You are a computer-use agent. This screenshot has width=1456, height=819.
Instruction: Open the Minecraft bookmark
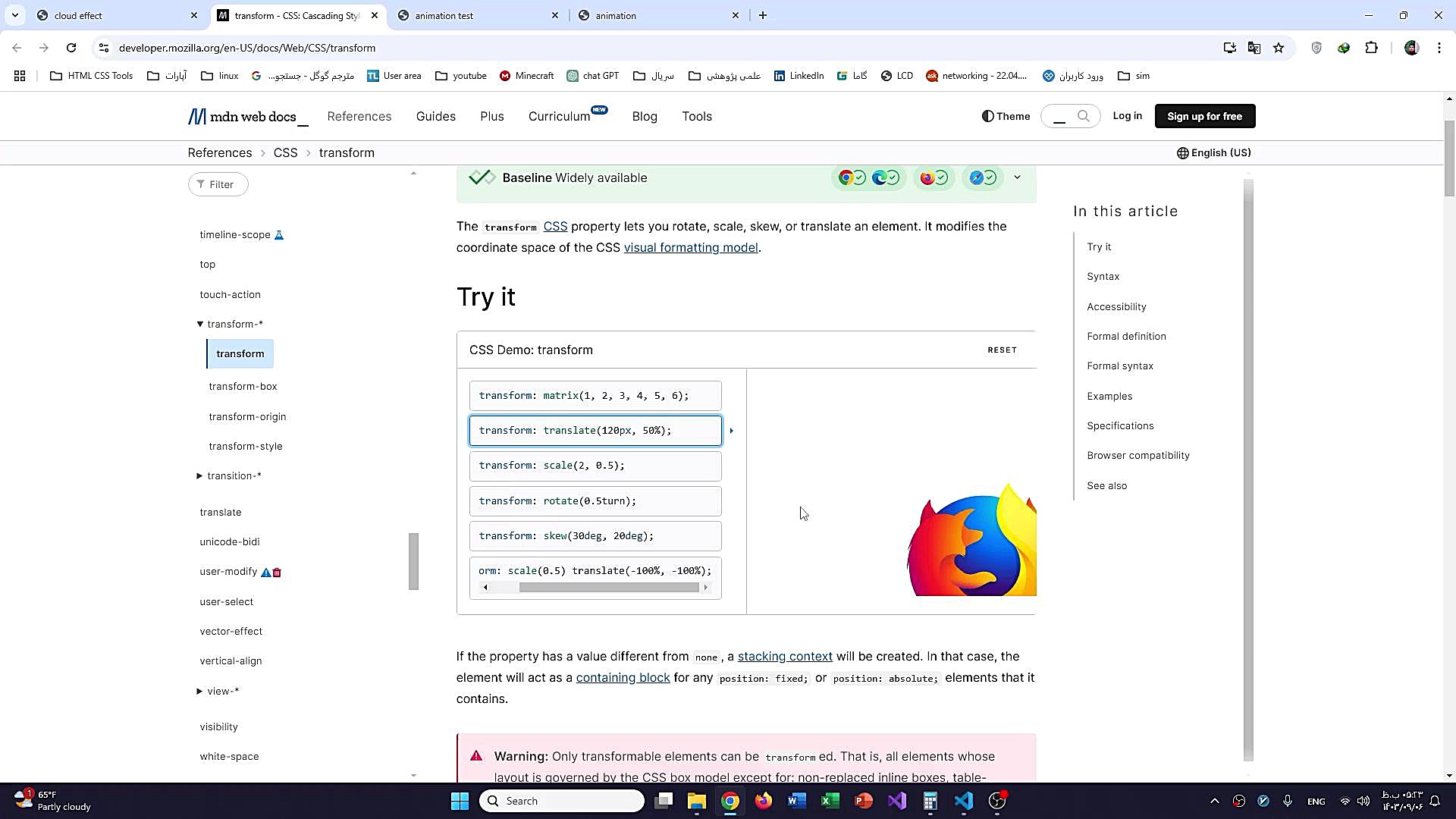[526, 76]
